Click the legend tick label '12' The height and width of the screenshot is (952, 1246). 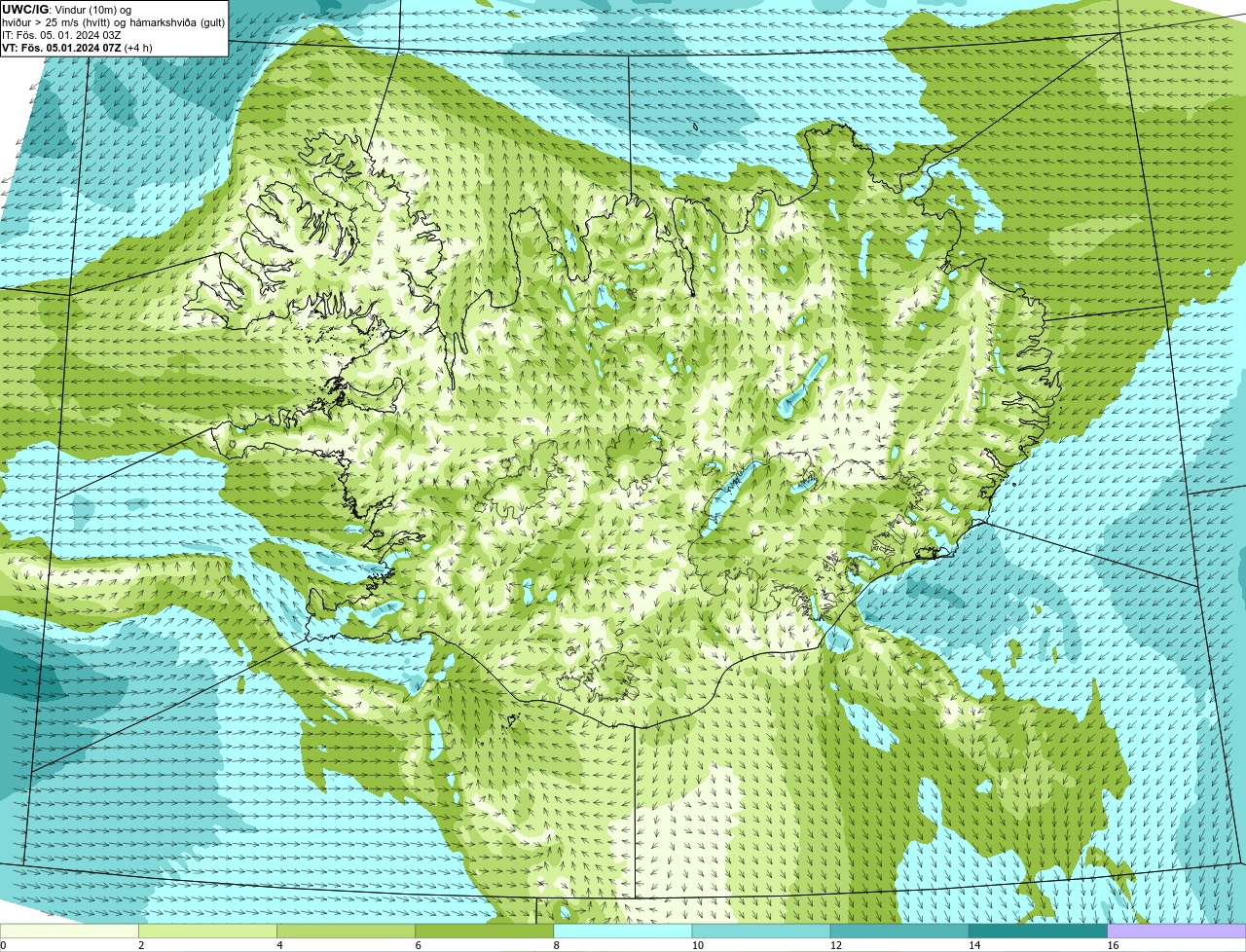[x=835, y=945]
